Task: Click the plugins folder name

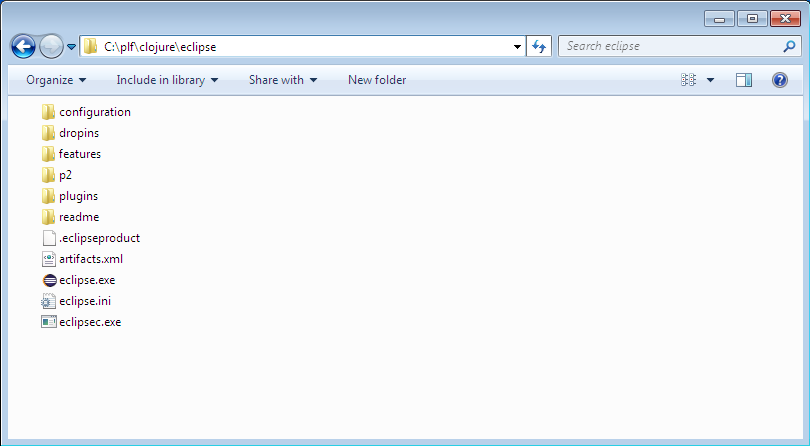Action: tap(79, 196)
